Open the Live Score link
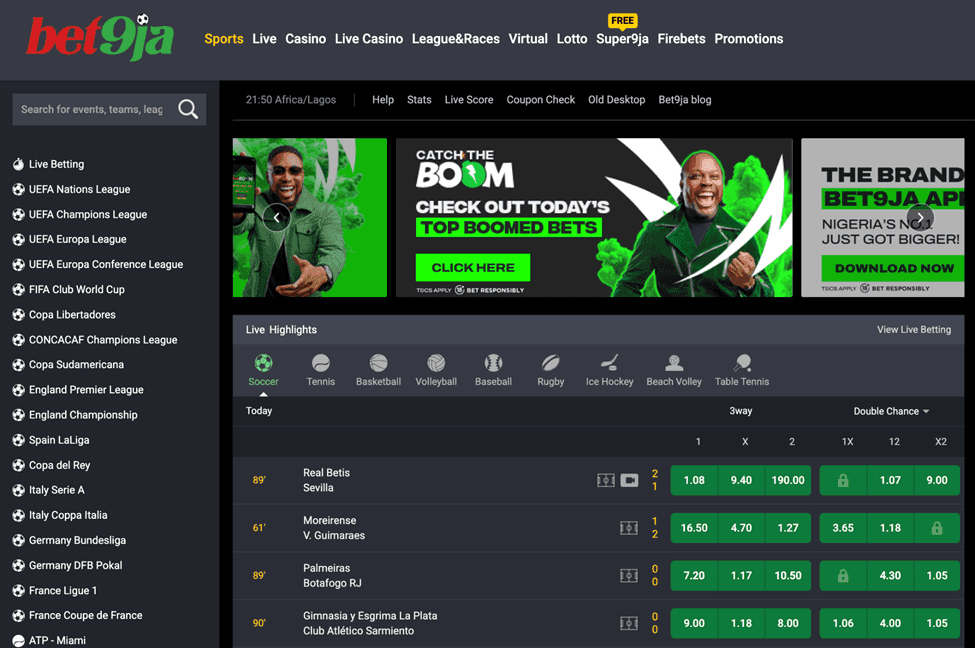975x648 pixels. tap(469, 100)
